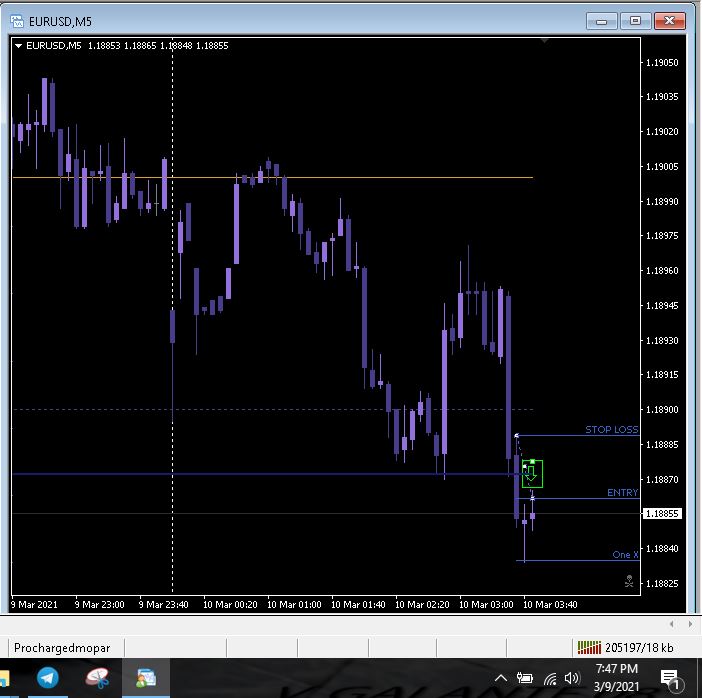Screen dimensions: 702x698
Task: Select the ENTRY line label
Action: pos(622,492)
